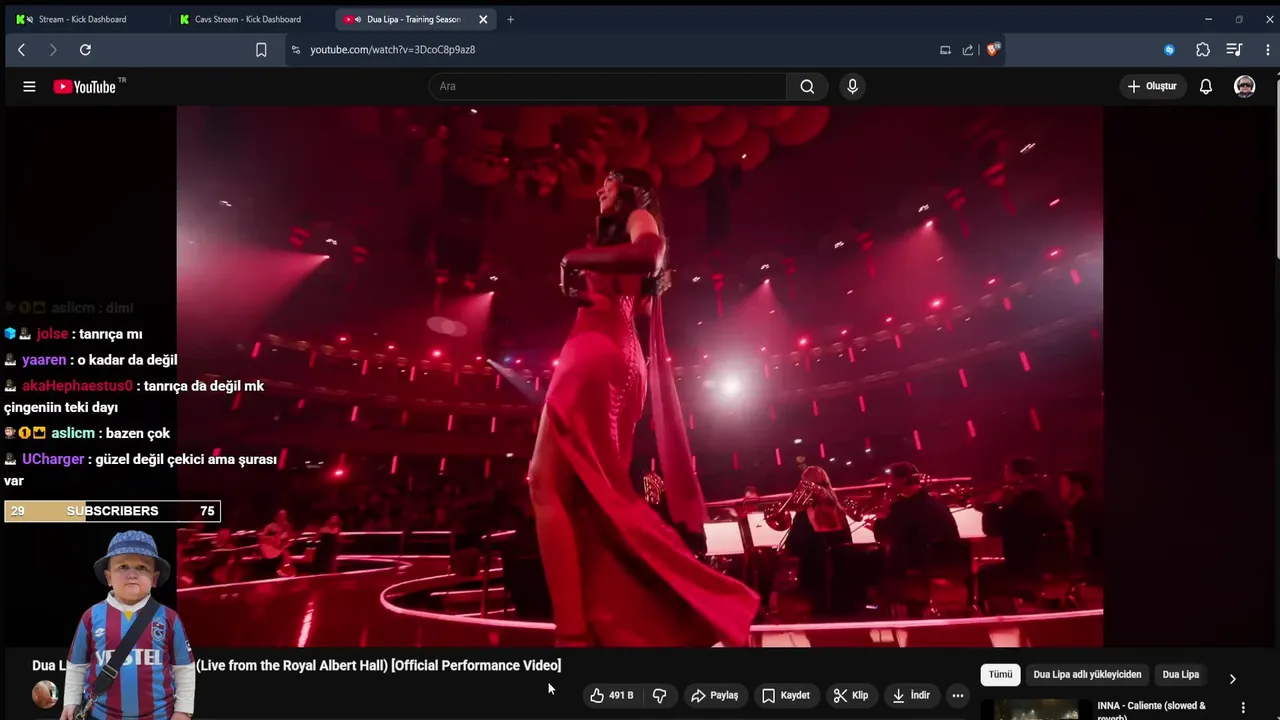
Task: Open the extensions puzzle icon
Action: (x=1203, y=49)
